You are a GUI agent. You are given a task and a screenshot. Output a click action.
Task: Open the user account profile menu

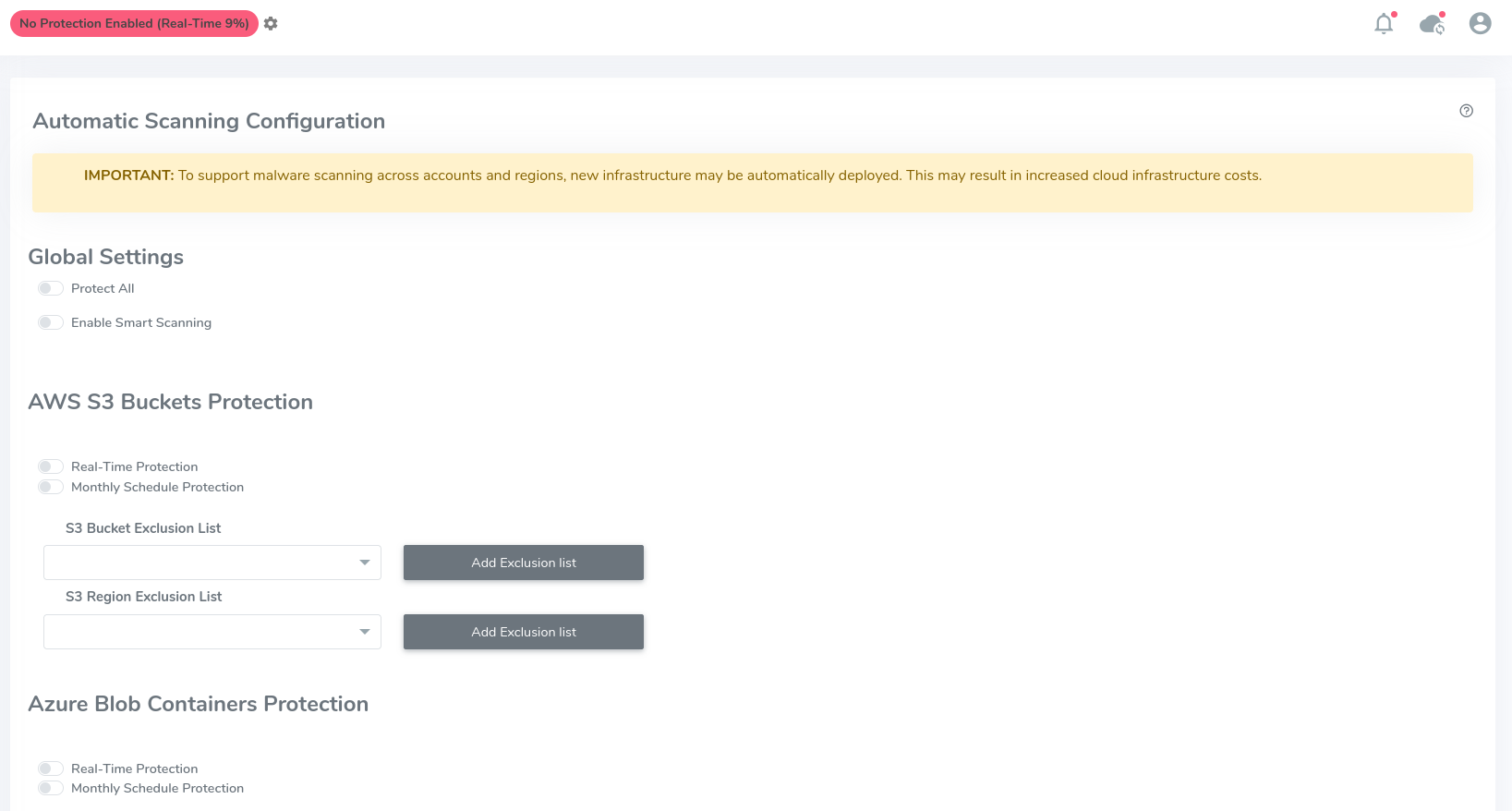(1480, 23)
